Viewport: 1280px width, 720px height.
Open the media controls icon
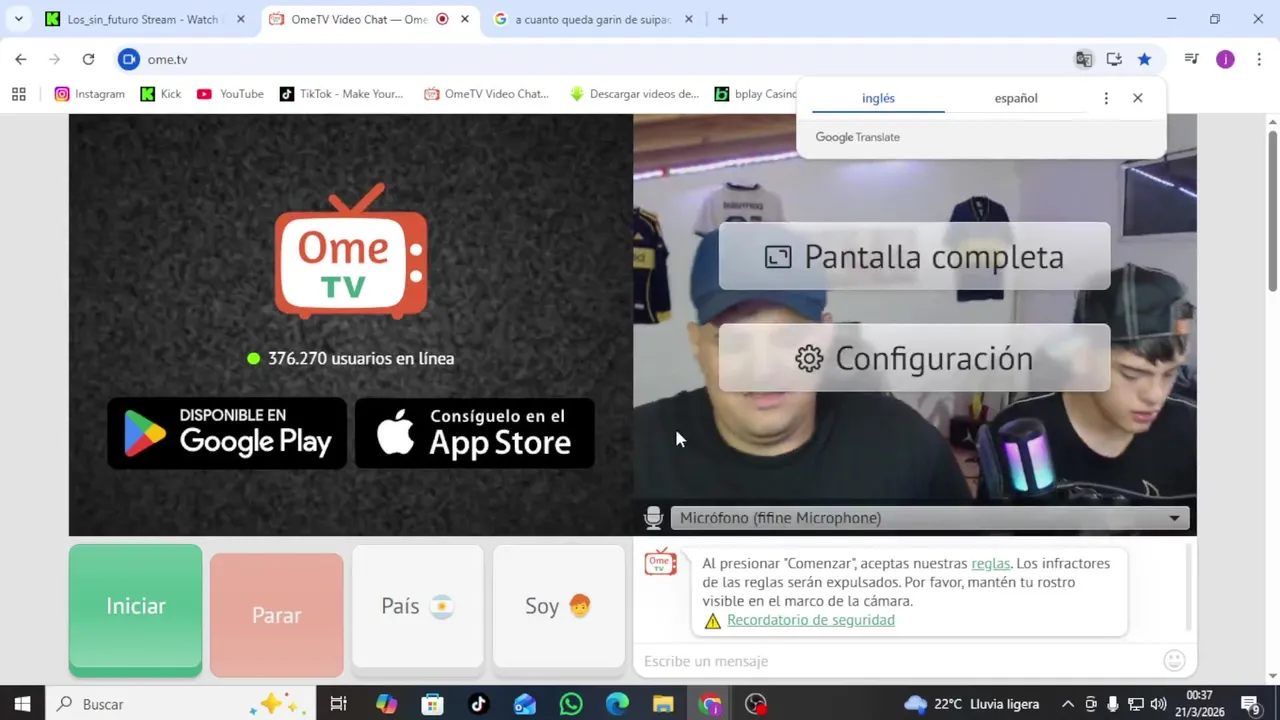click(x=1191, y=59)
